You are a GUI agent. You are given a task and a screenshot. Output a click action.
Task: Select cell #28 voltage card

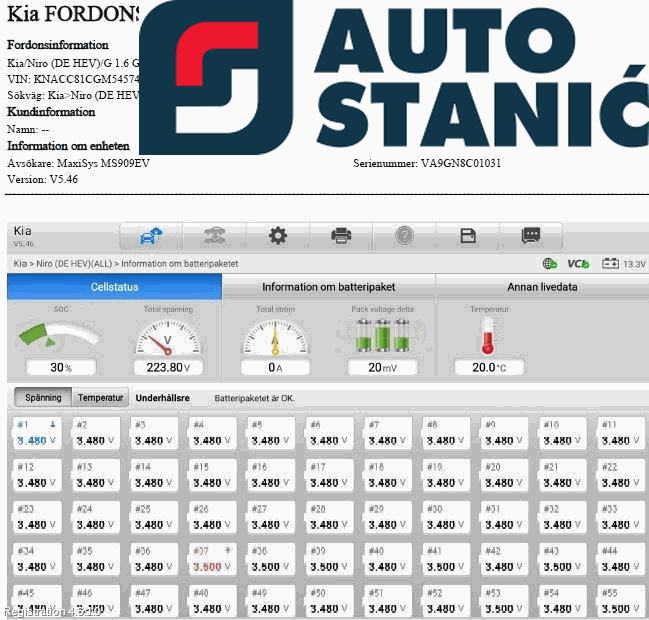(x=329, y=517)
